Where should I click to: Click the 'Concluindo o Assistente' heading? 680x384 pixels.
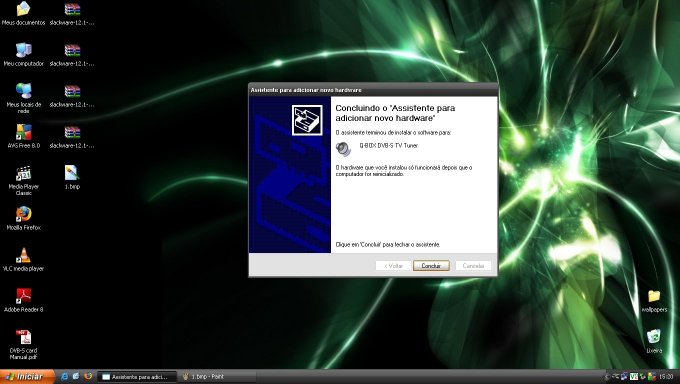pyautogui.click(x=395, y=113)
